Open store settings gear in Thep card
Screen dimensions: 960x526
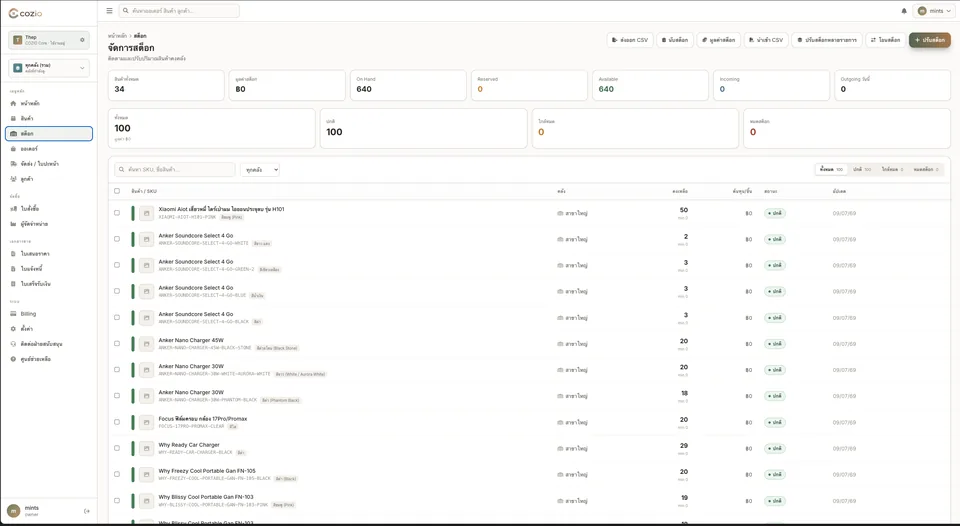82,40
